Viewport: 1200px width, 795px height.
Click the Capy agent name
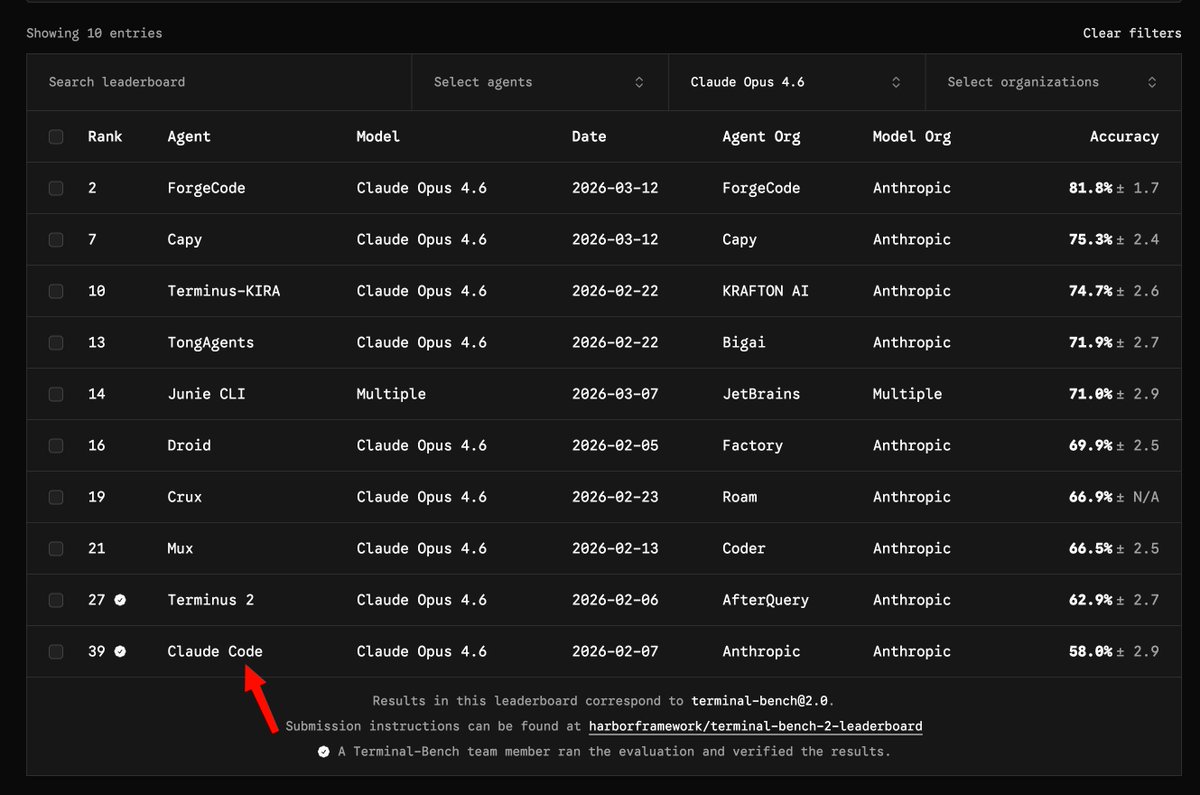[x=185, y=240]
